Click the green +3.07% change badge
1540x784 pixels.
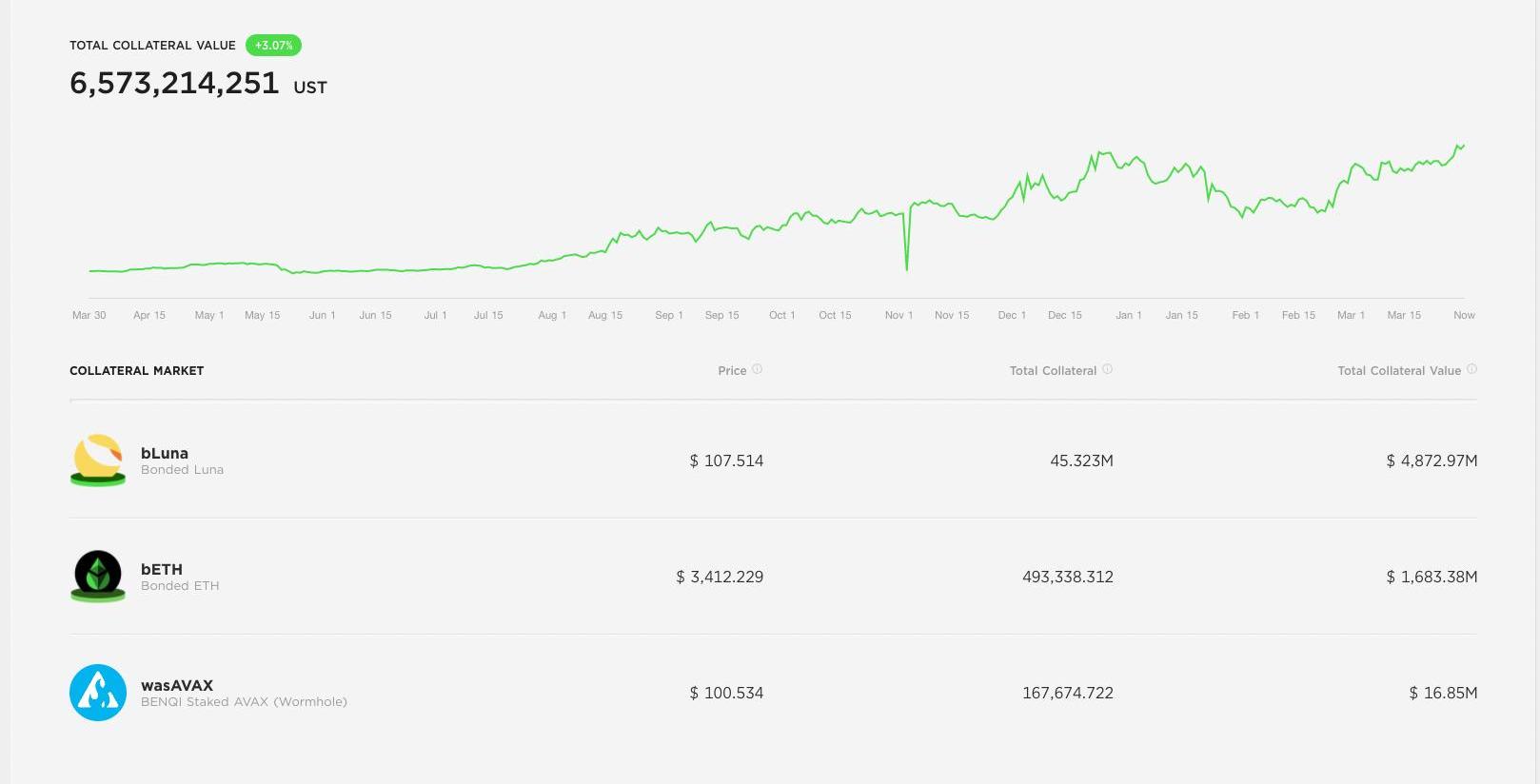273,45
